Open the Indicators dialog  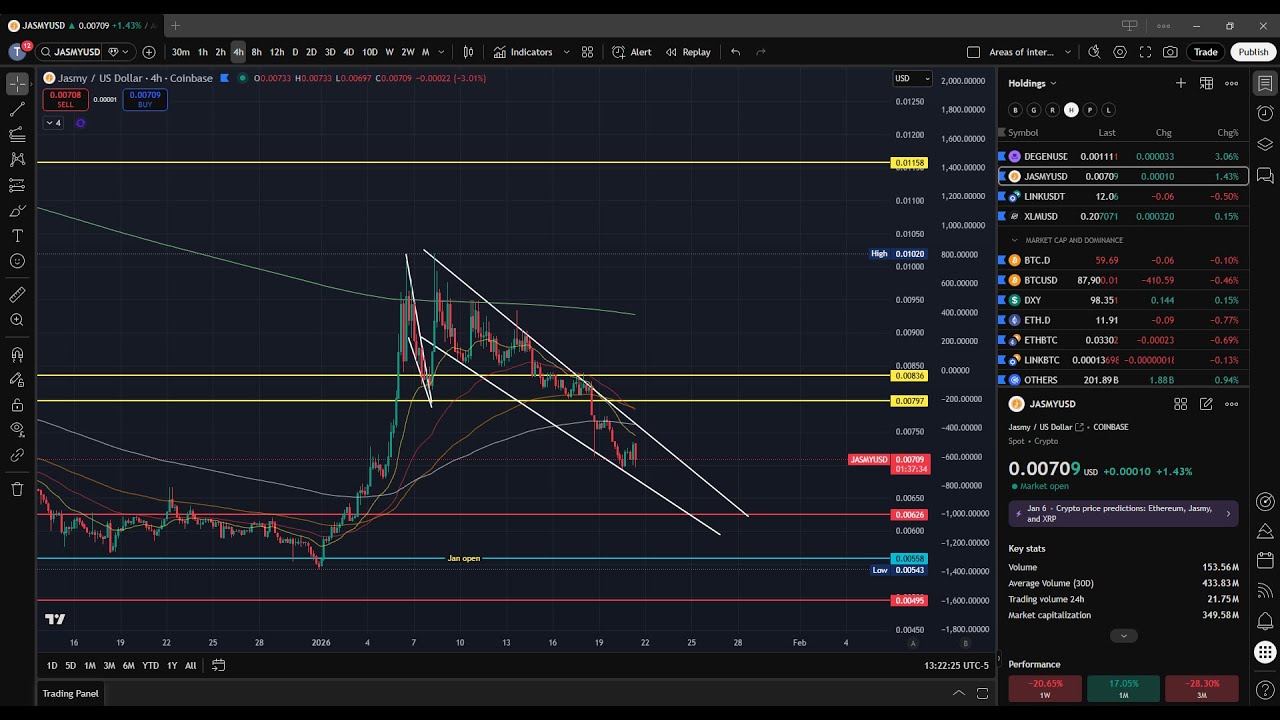(522, 52)
